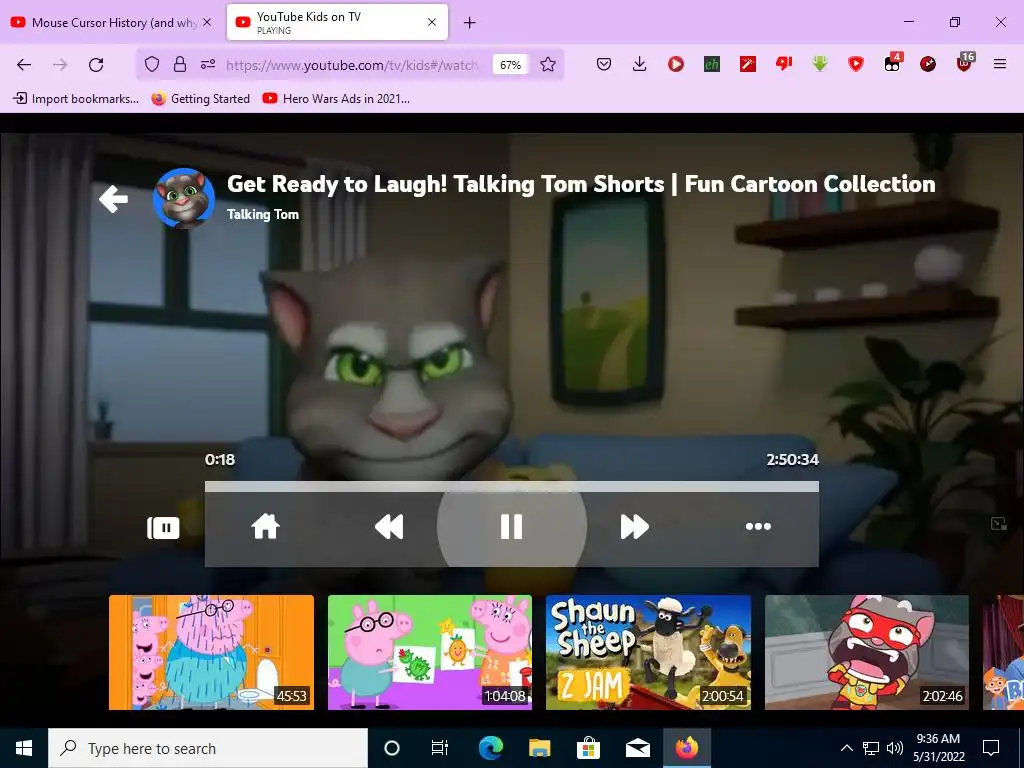Click the picture-in-picture icon at right edge
This screenshot has height=768, width=1024.
click(998, 523)
